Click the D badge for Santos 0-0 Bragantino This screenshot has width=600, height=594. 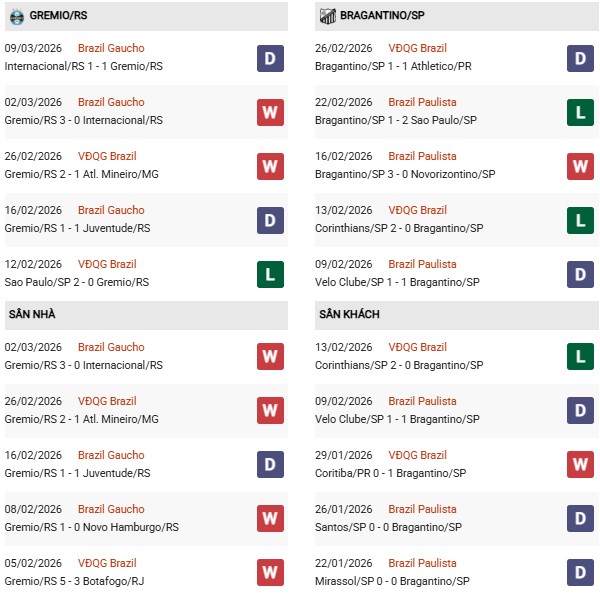pyautogui.click(x=581, y=519)
